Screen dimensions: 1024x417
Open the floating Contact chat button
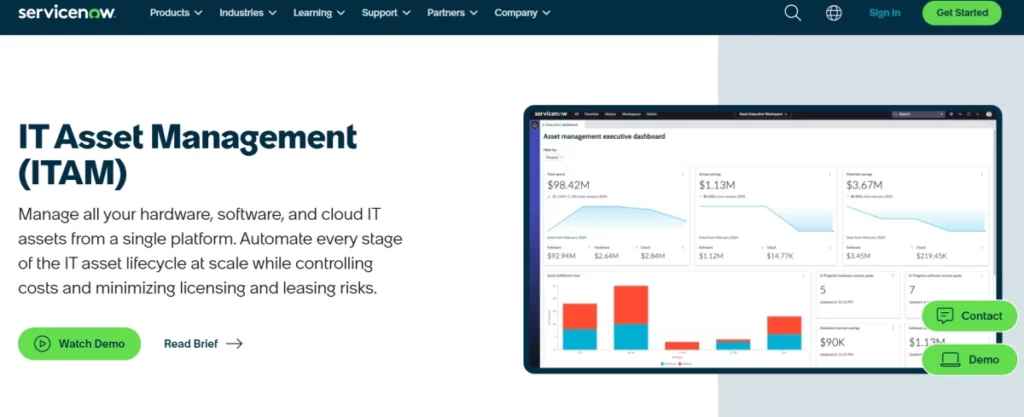[969, 316]
